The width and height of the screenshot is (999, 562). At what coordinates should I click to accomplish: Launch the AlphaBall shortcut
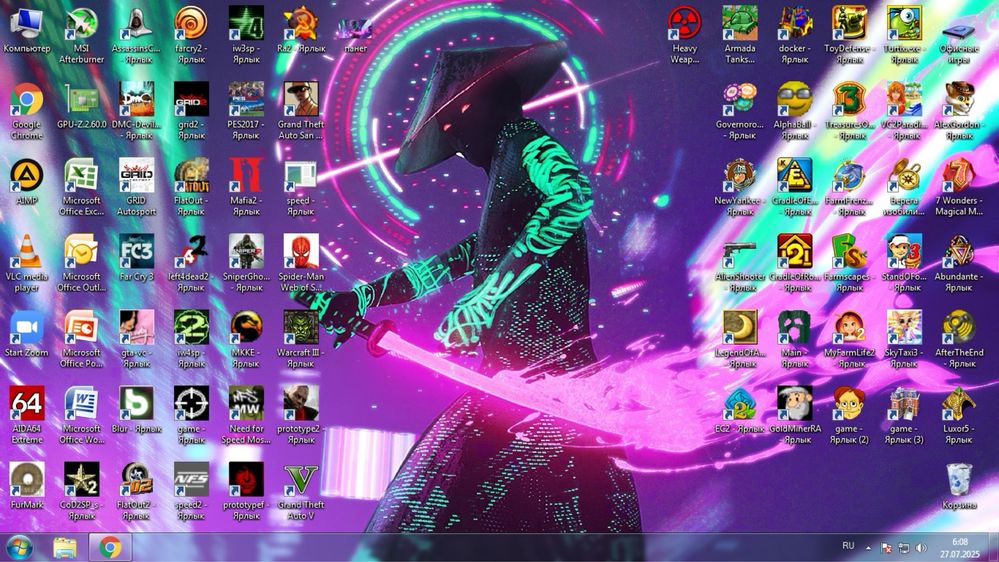coord(794,100)
